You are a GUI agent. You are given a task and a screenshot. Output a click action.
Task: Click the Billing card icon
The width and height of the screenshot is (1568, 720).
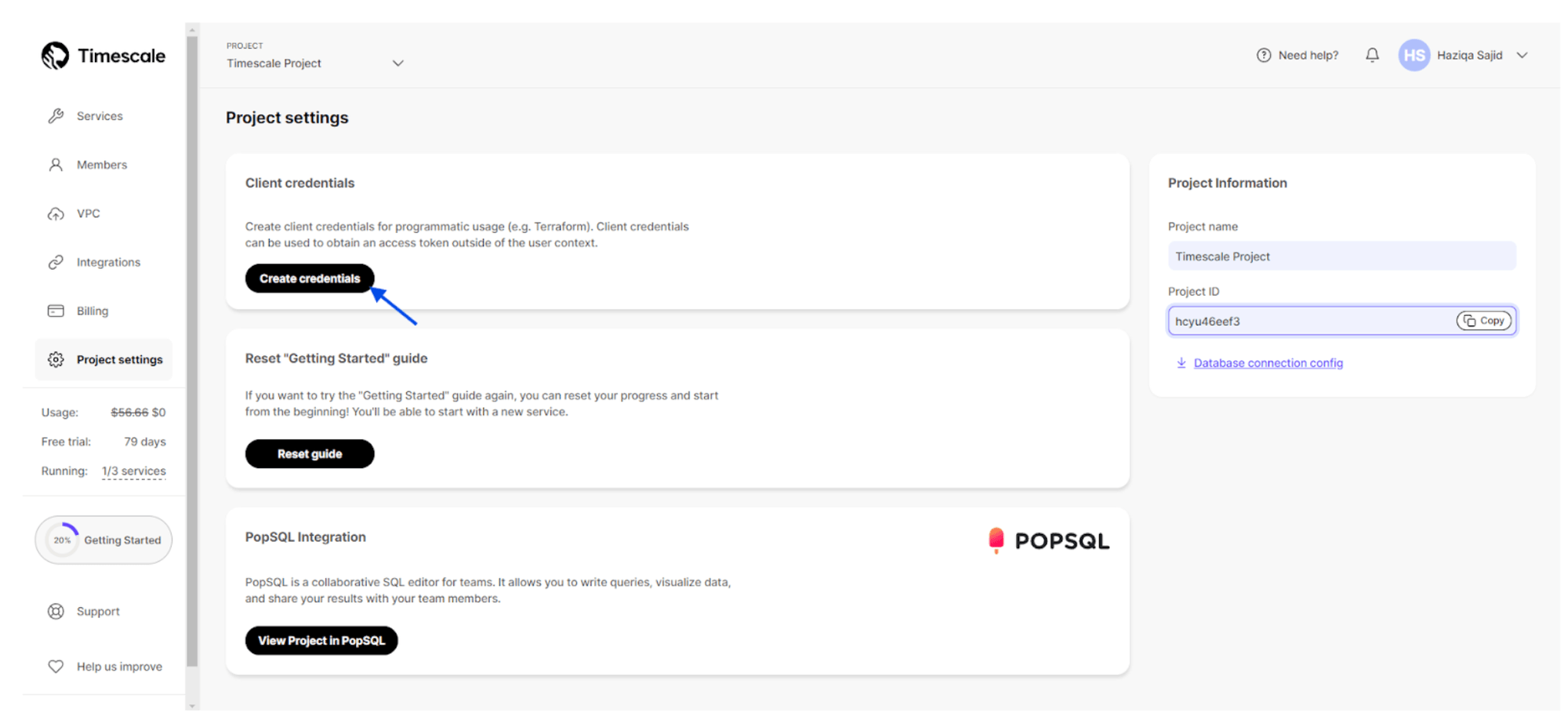click(x=56, y=311)
